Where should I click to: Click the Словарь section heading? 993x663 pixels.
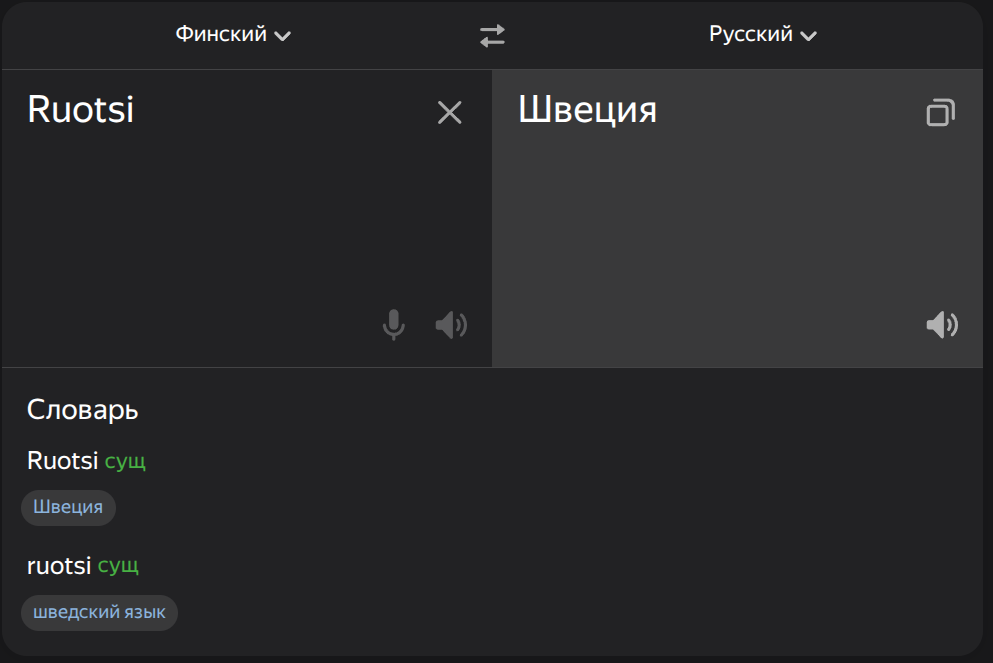(82, 409)
